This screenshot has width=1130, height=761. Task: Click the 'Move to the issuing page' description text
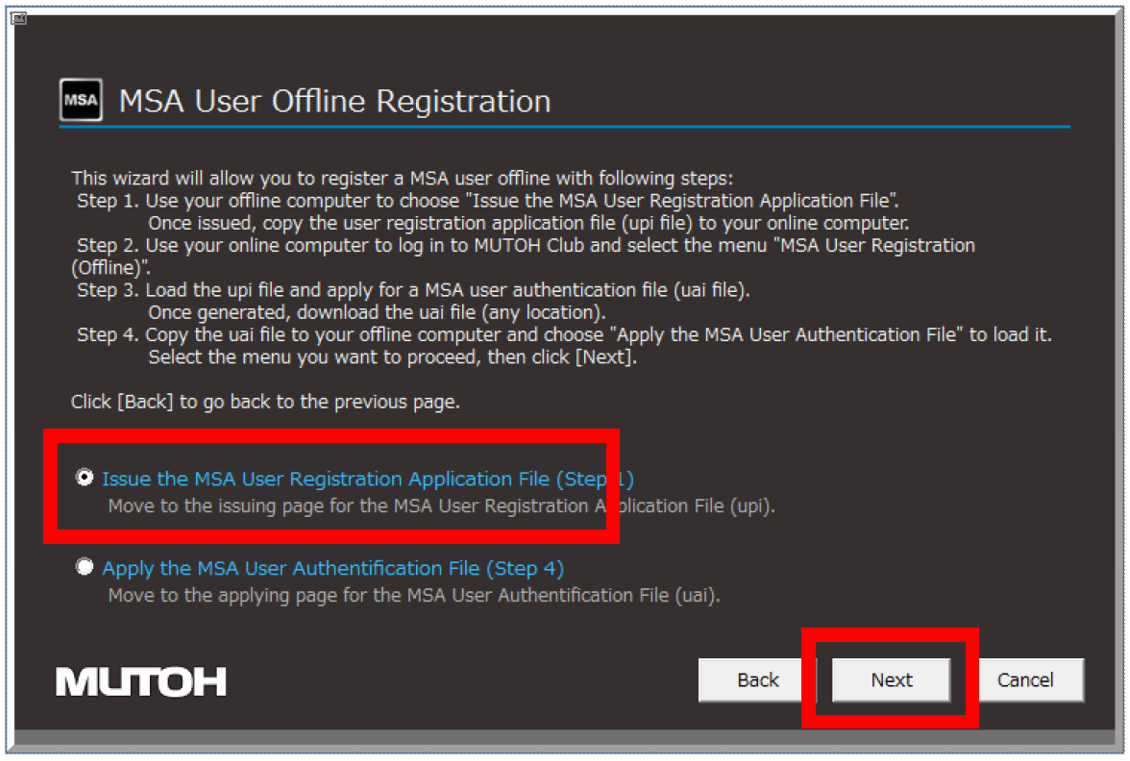pyautogui.click(x=441, y=506)
